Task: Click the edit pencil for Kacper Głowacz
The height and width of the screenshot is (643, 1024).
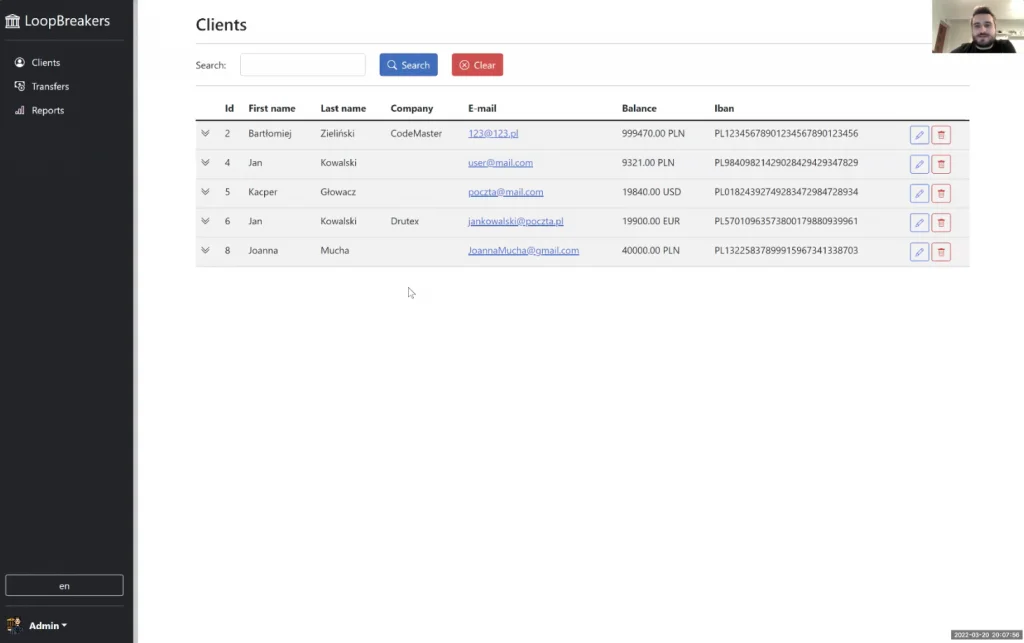Action: 919,193
